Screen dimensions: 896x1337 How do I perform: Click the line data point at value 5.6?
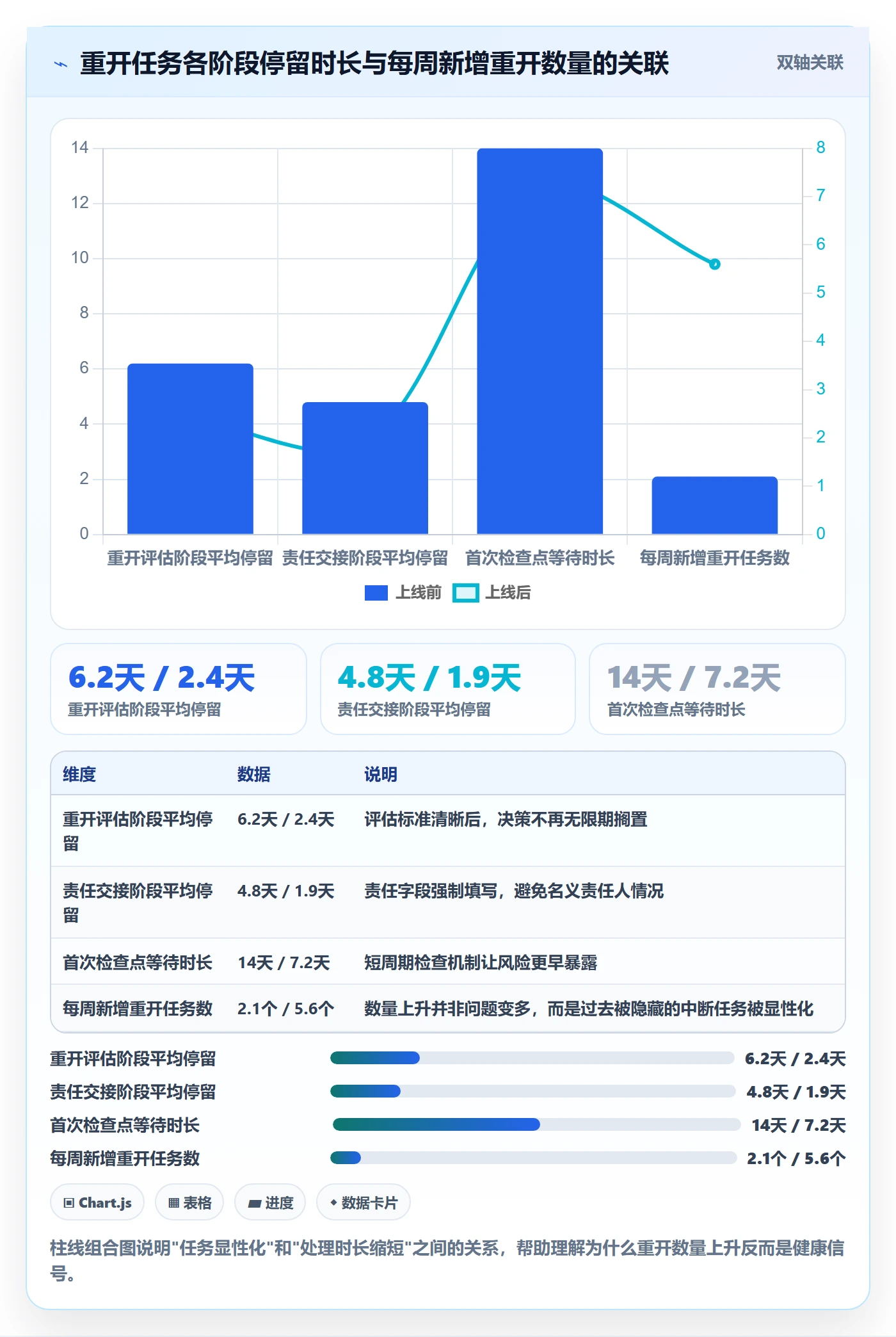click(x=715, y=264)
